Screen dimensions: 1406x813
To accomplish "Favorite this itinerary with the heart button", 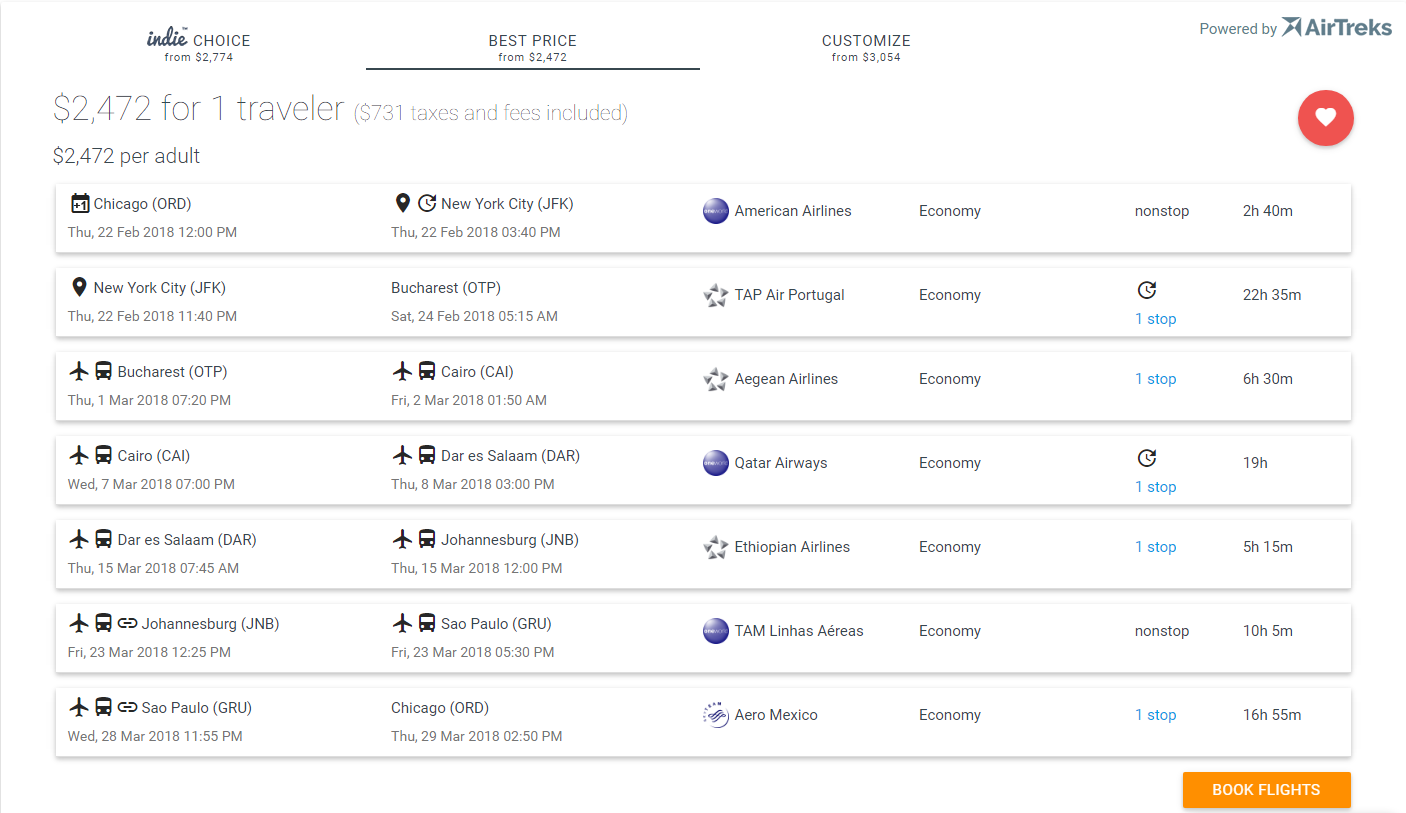I will 1325,118.
